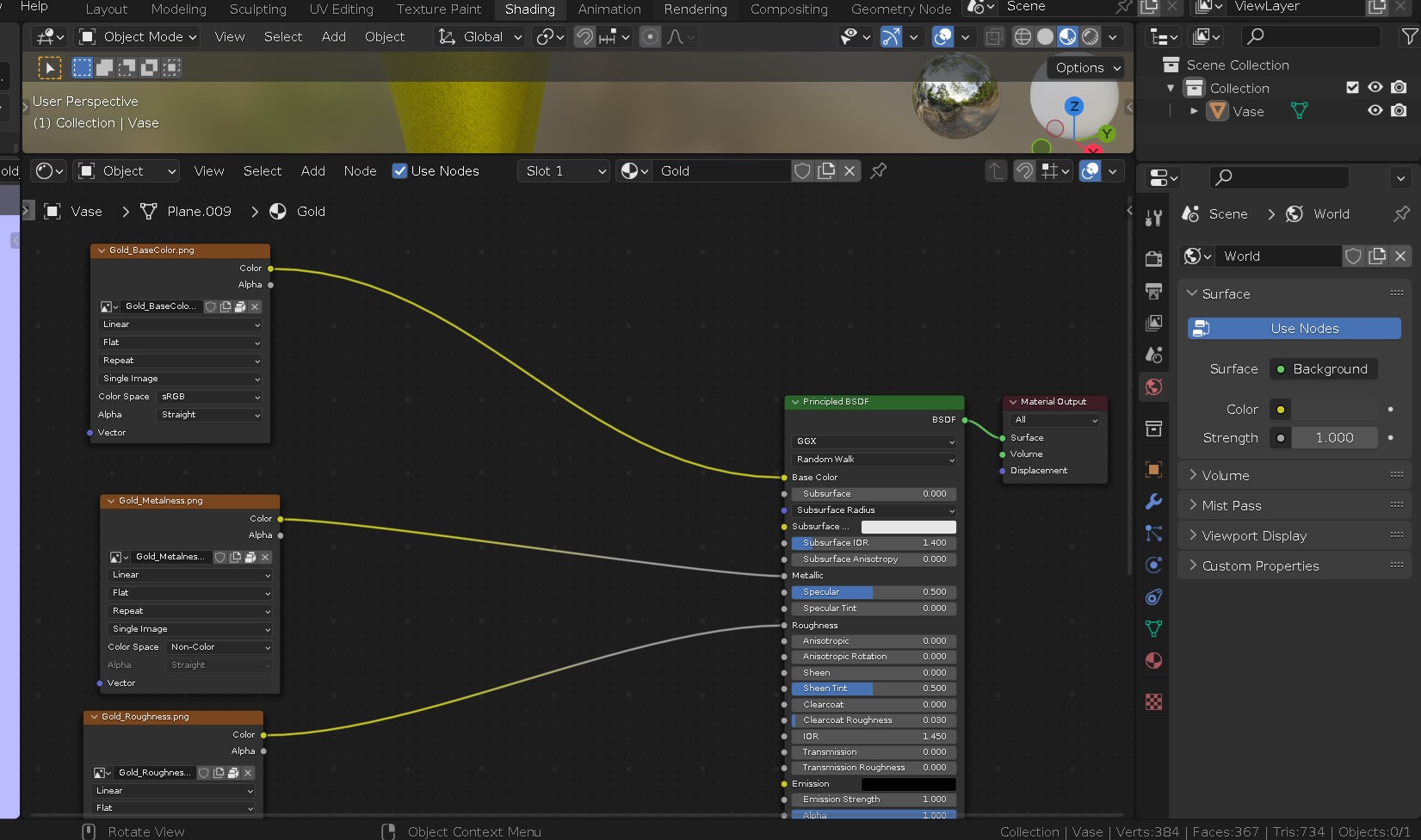1421x840 pixels.
Task: Open the Modifiers wrench tab
Action: point(1154,502)
